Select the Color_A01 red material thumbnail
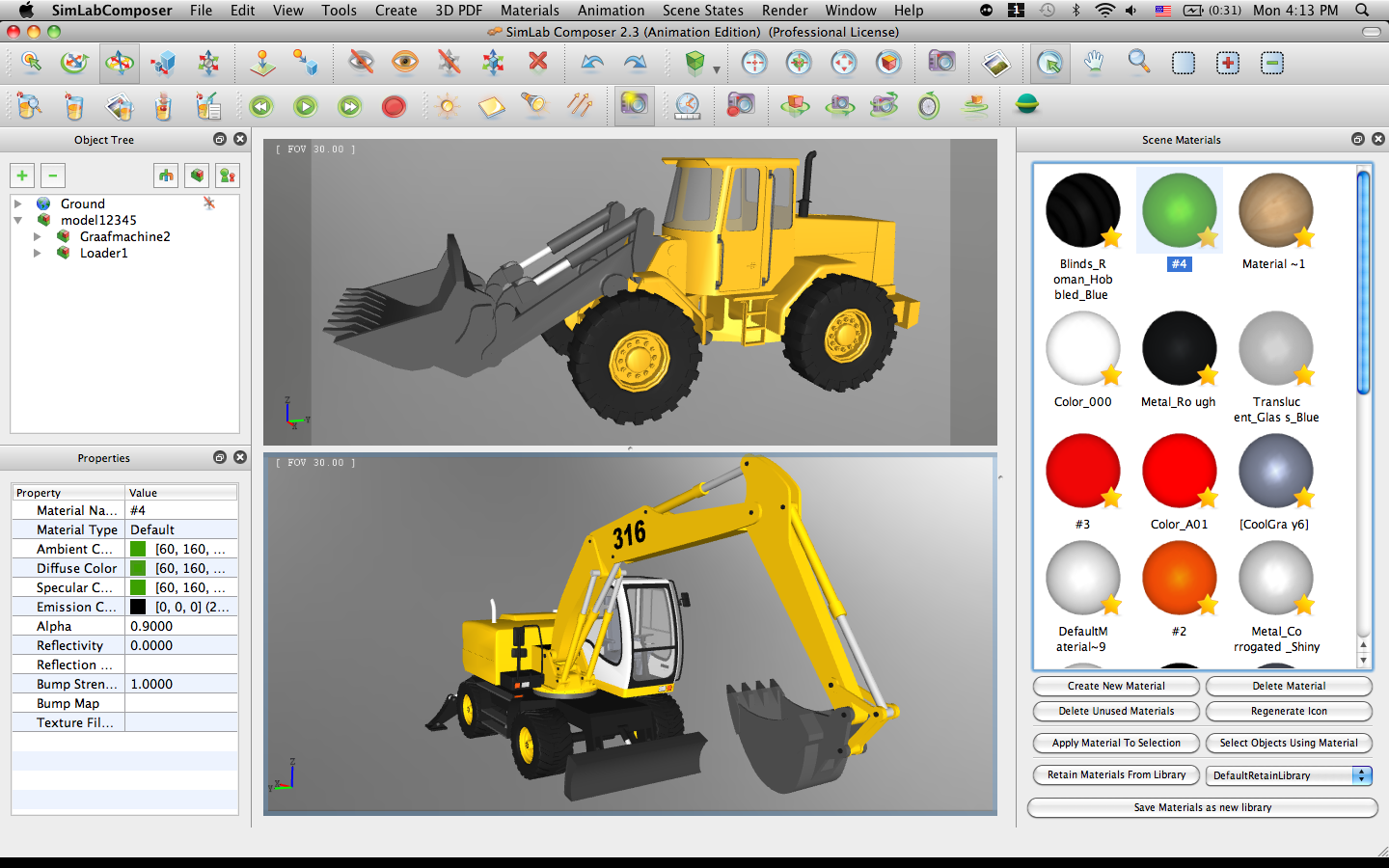This screenshot has height=868, width=1389. pyautogui.click(x=1179, y=471)
